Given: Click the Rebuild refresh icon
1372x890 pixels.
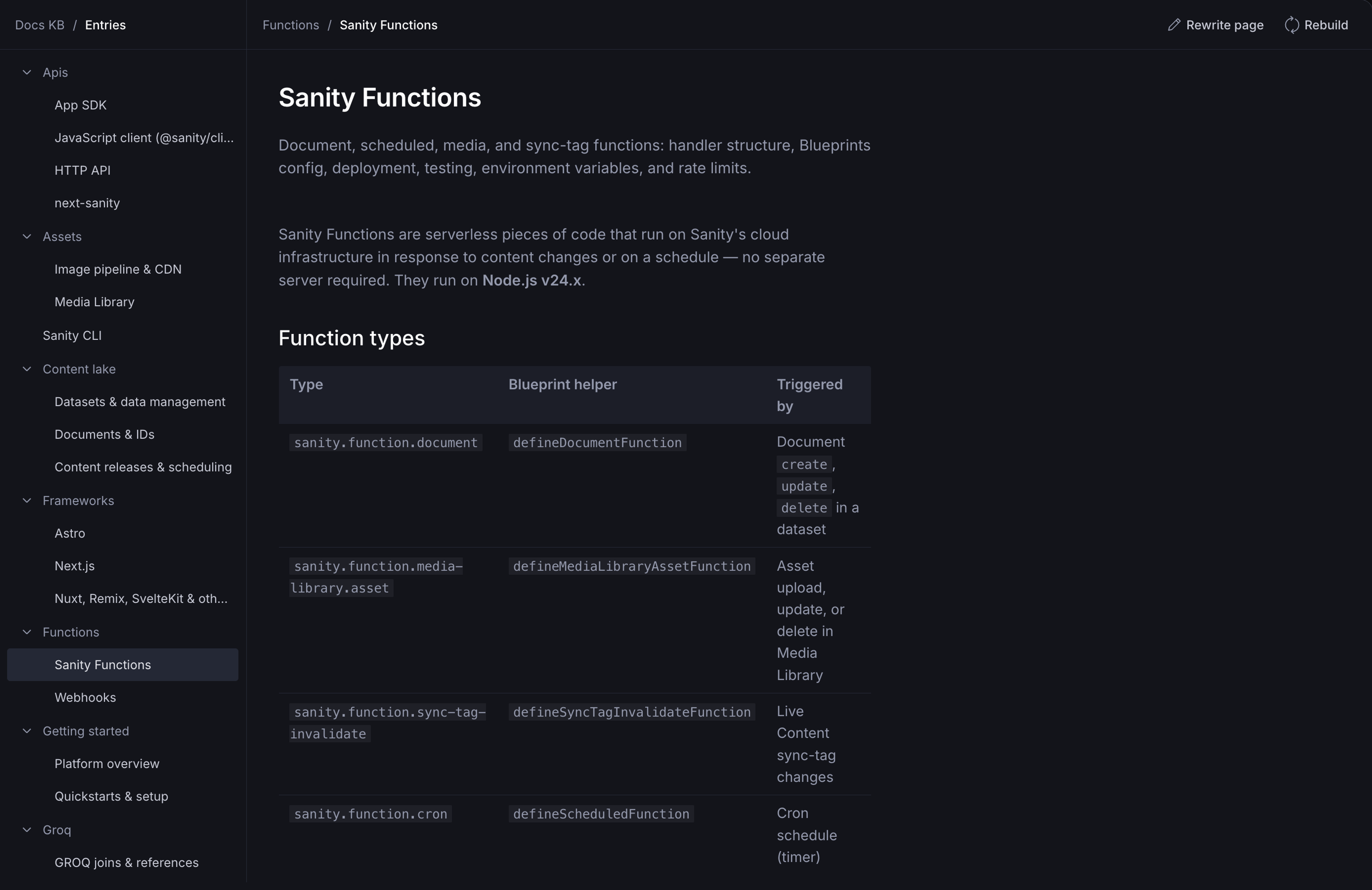Looking at the screenshot, I should 1292,25.
